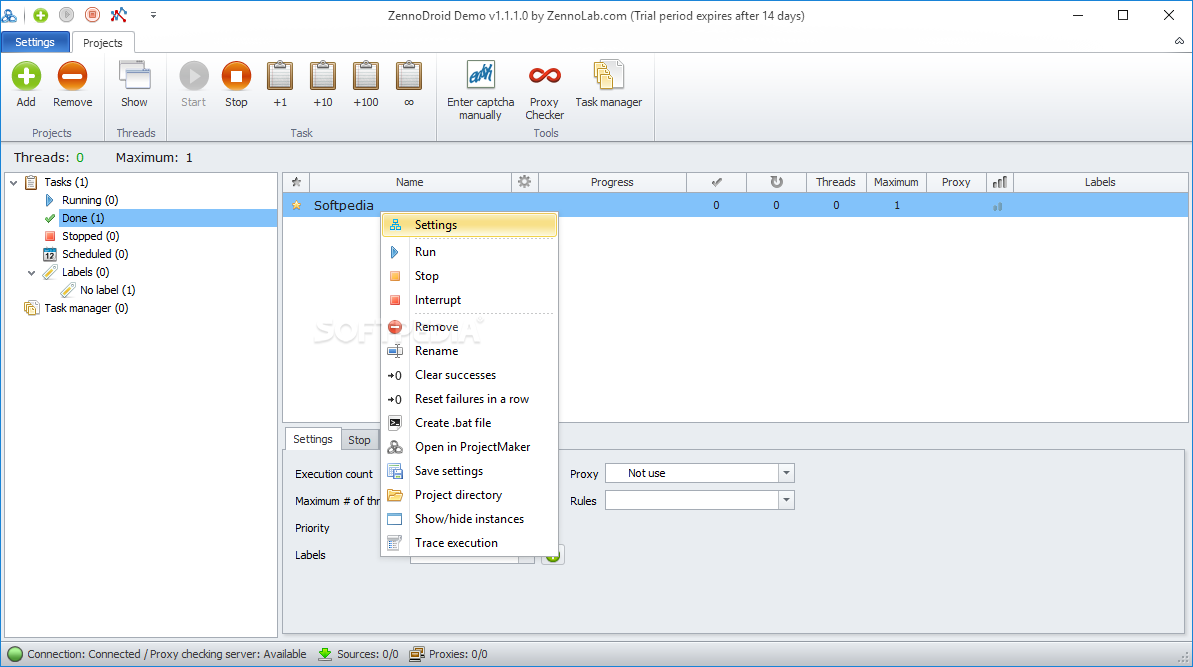Choose Reset failures in a row
Screen dimensions: 1193x667
tap(469, 399)
